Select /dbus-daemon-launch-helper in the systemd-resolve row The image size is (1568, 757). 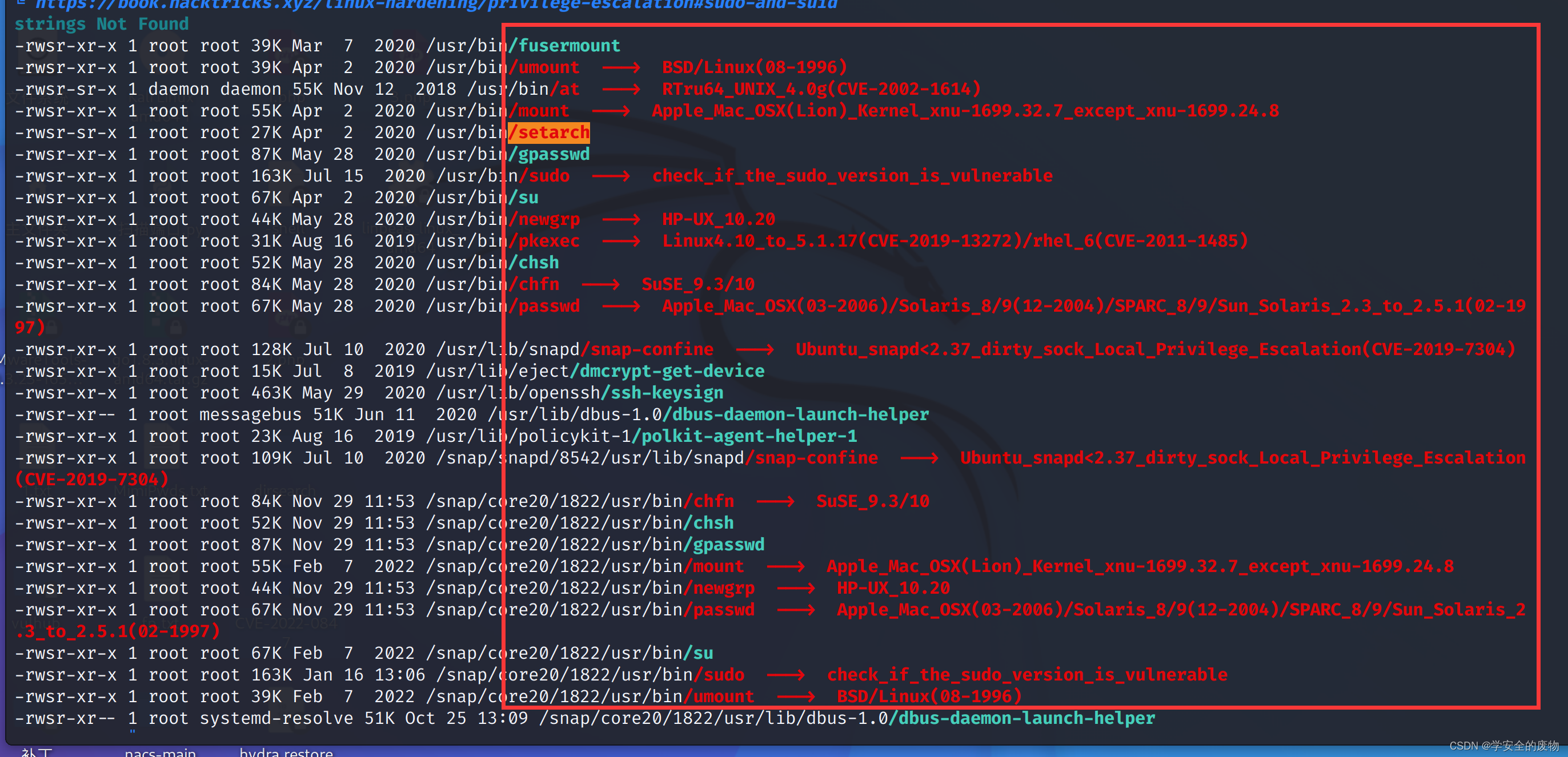[1022, 719]
